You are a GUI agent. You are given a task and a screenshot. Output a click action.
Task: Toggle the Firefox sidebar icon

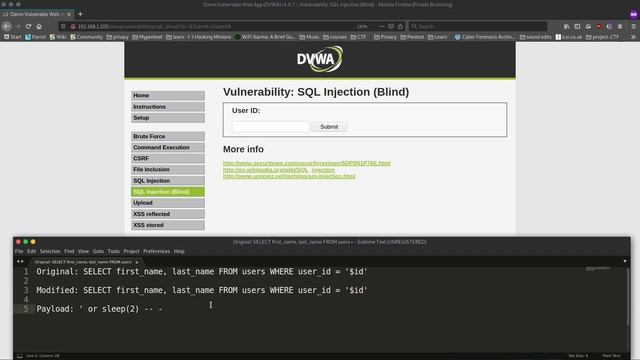[577, 26]
